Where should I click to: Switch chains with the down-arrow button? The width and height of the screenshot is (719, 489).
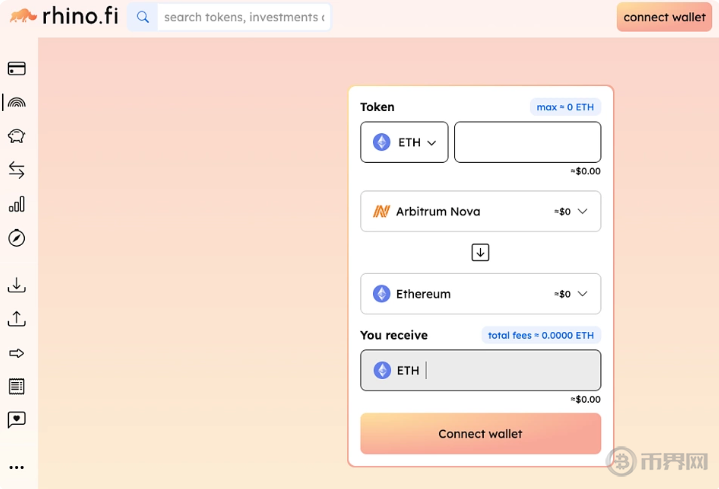click(x=480, y=253)
